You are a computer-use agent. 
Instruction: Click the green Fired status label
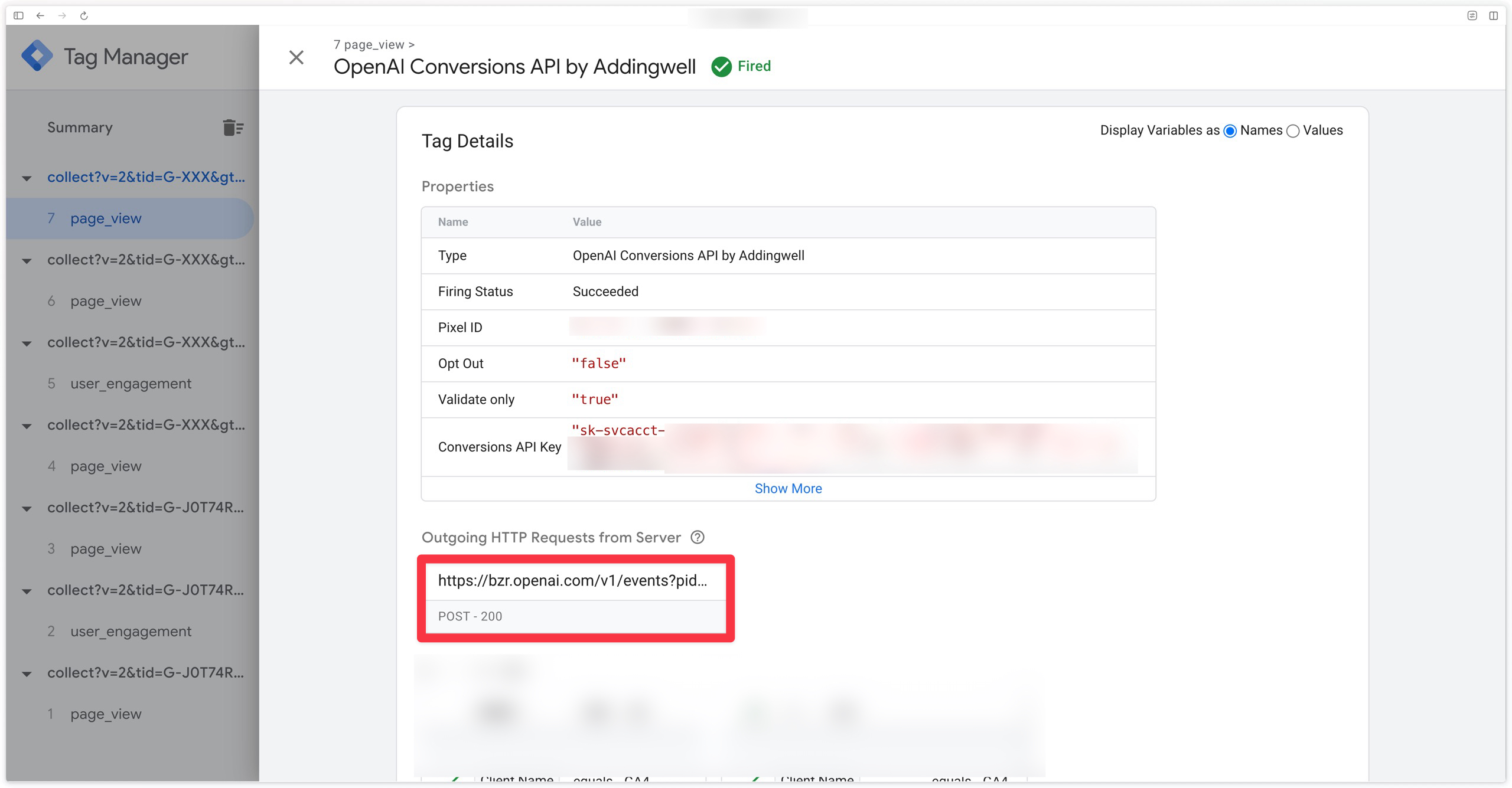click(x=754, y=66)
